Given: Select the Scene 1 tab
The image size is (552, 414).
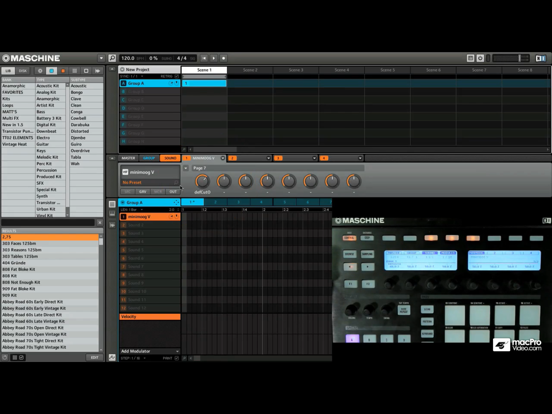Looking at the screenshot, I should pos(205,70).
